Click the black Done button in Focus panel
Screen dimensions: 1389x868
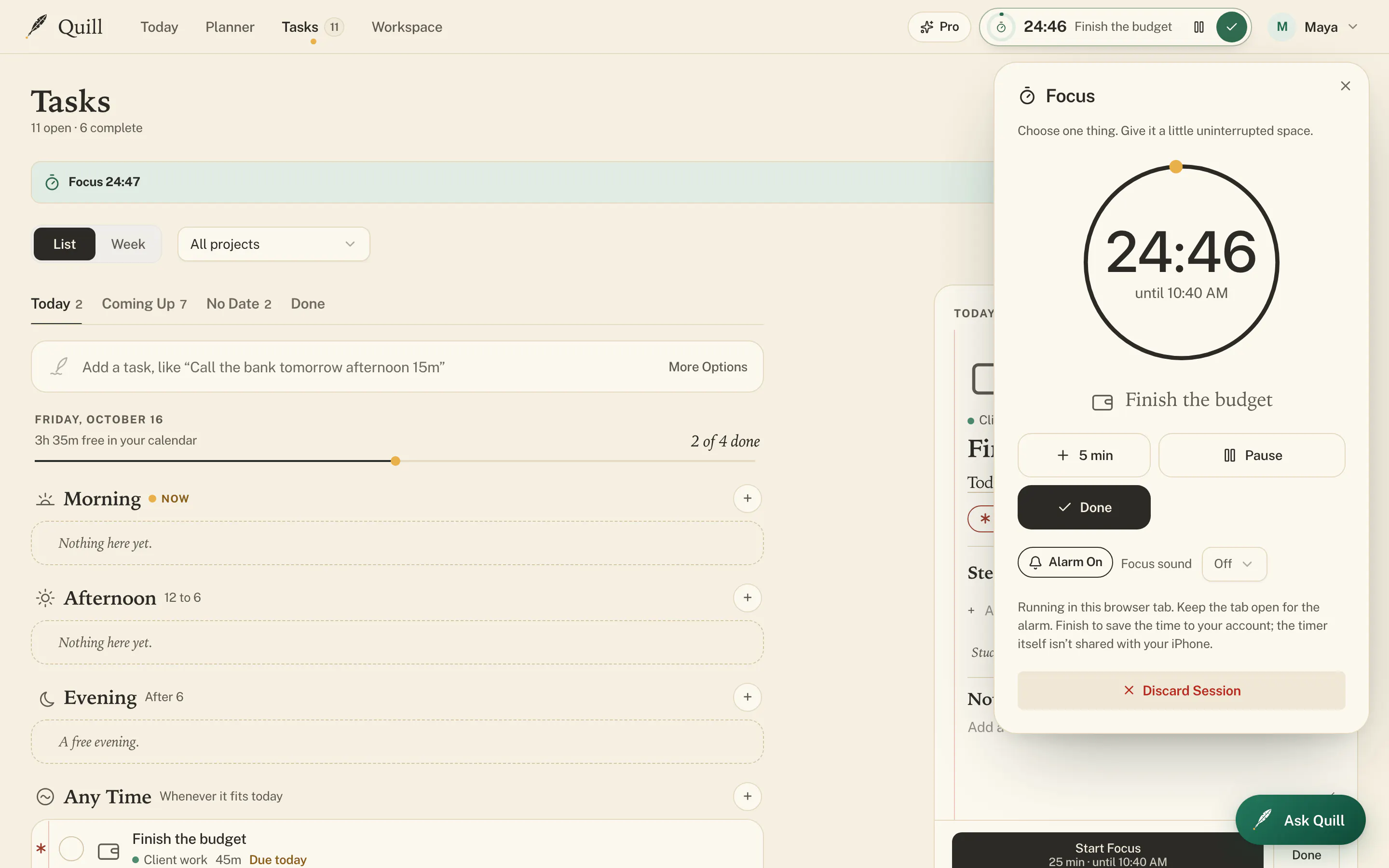(x=1084, y=507)
